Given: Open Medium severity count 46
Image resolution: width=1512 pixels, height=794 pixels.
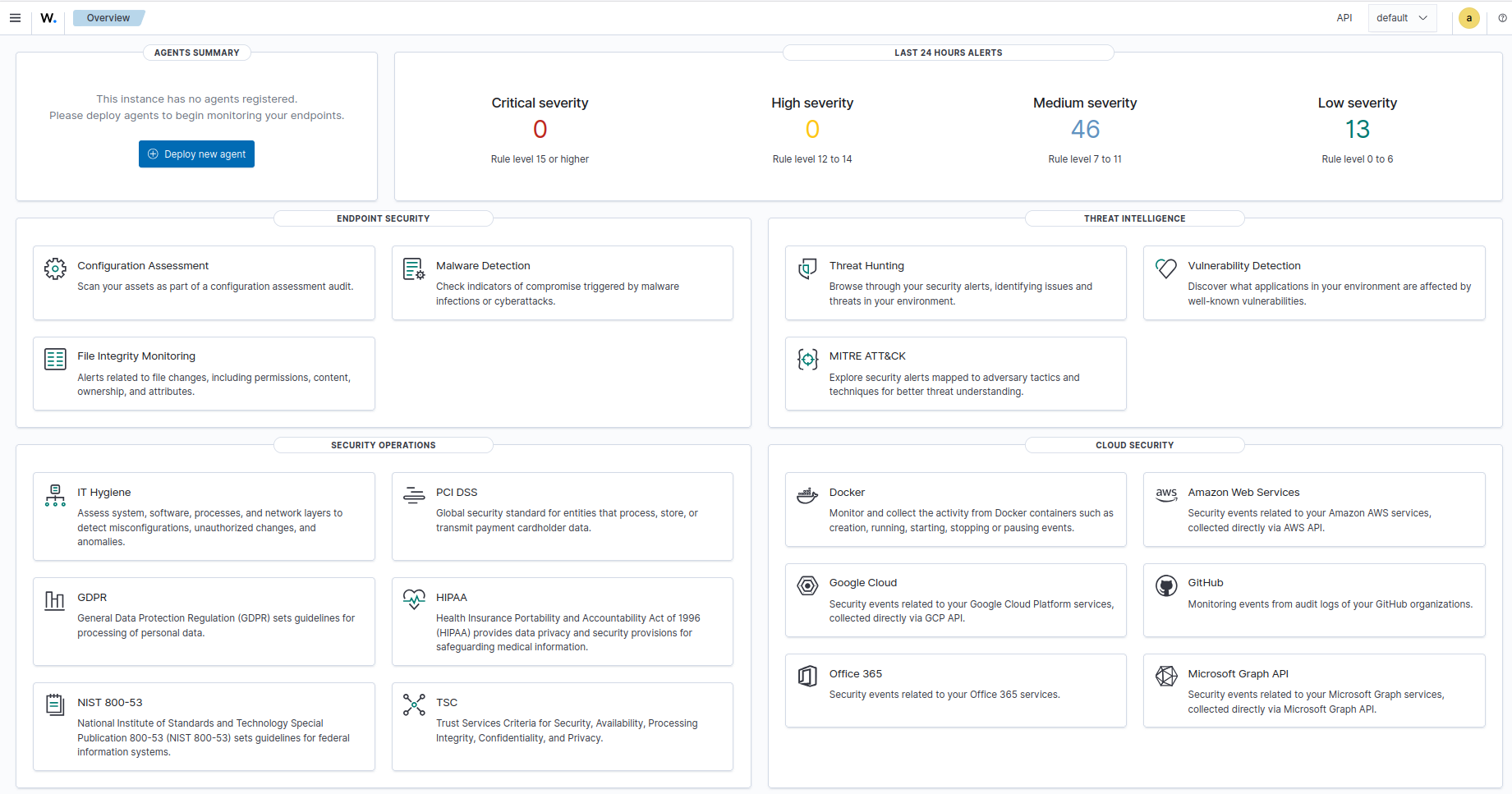Looking at the screenshot, I should tap(1085, 129).
